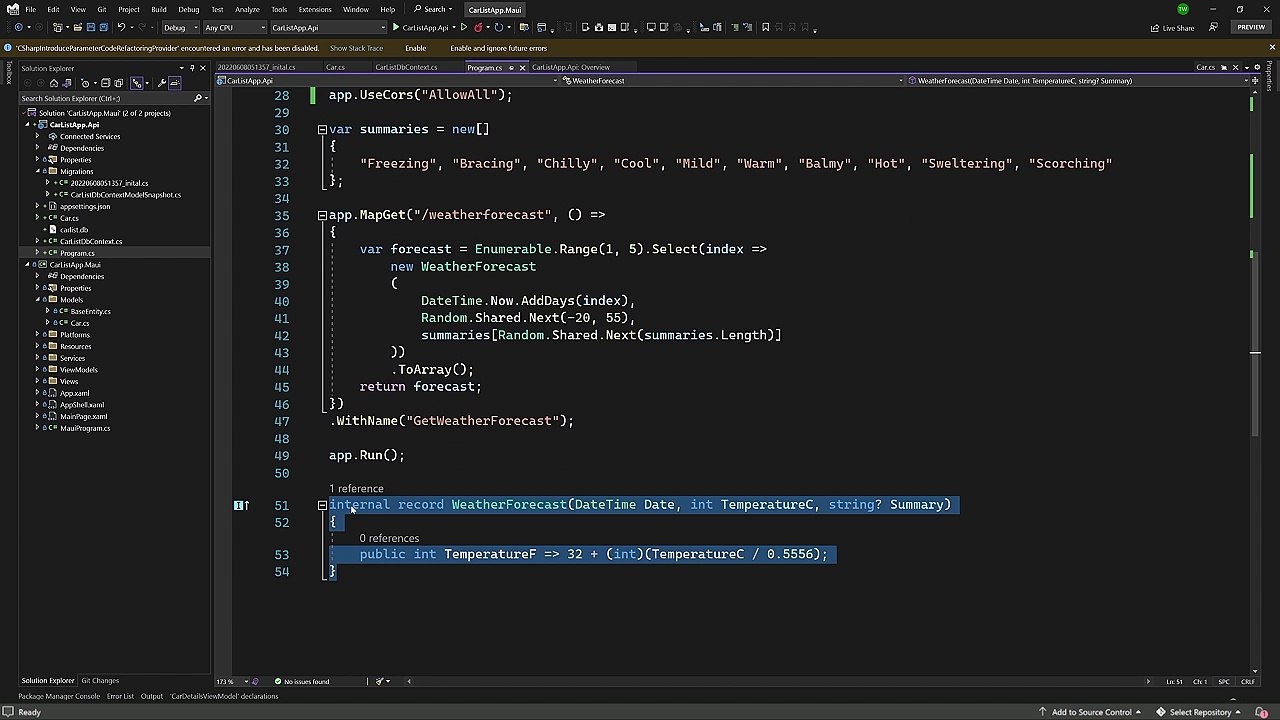Click the Live Share button

click(x=1173, y=27)
